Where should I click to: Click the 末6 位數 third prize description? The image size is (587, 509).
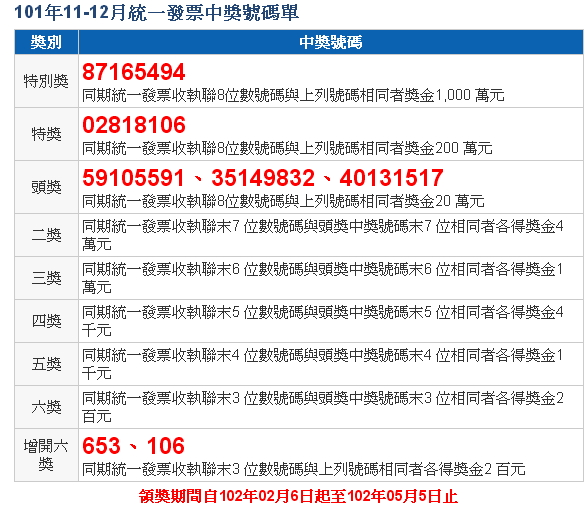(x=322, y=278)
